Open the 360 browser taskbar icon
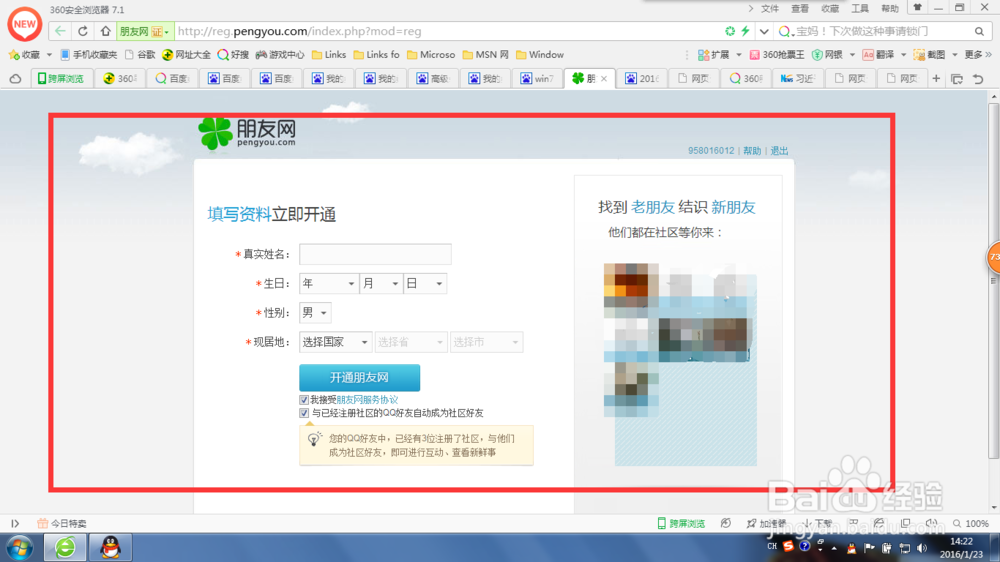The width and height of the screenshot is (1000, 562). [65, 547]
